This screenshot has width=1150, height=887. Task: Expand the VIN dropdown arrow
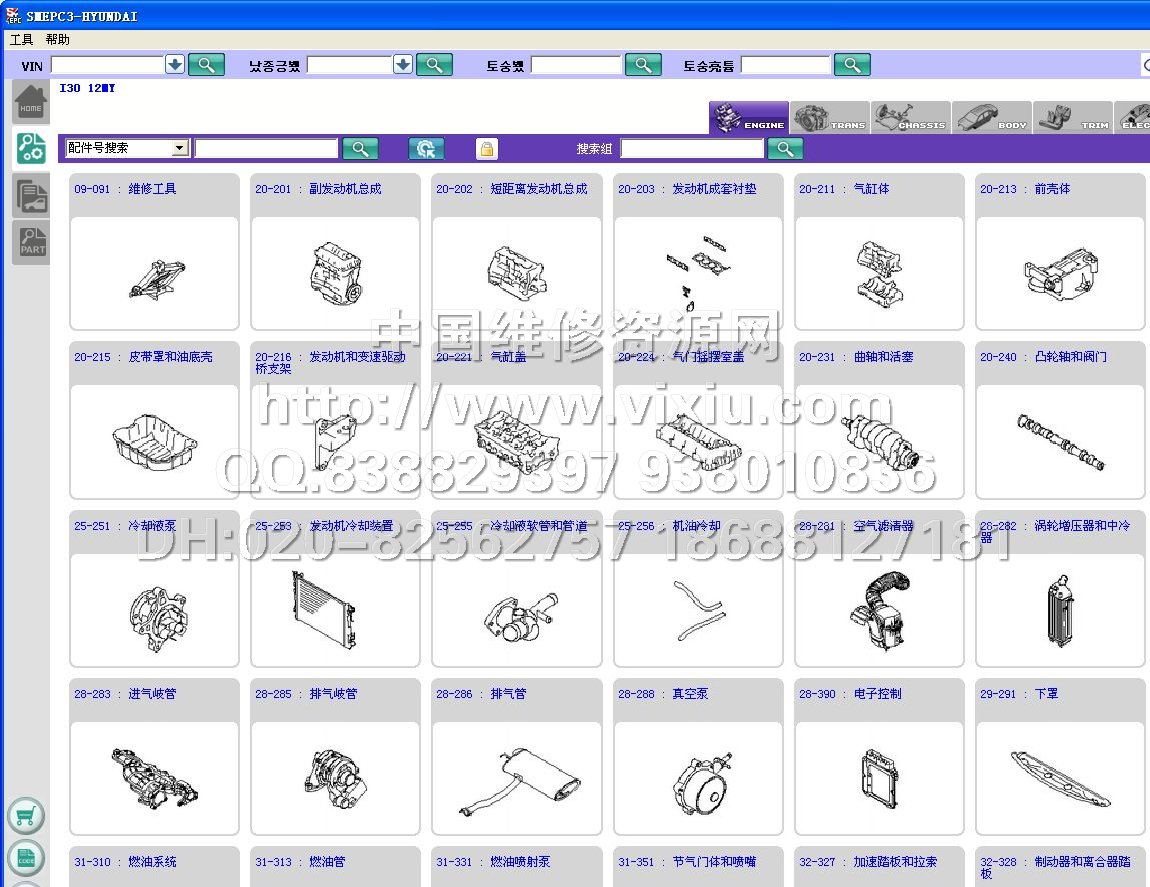click(175, 65)
